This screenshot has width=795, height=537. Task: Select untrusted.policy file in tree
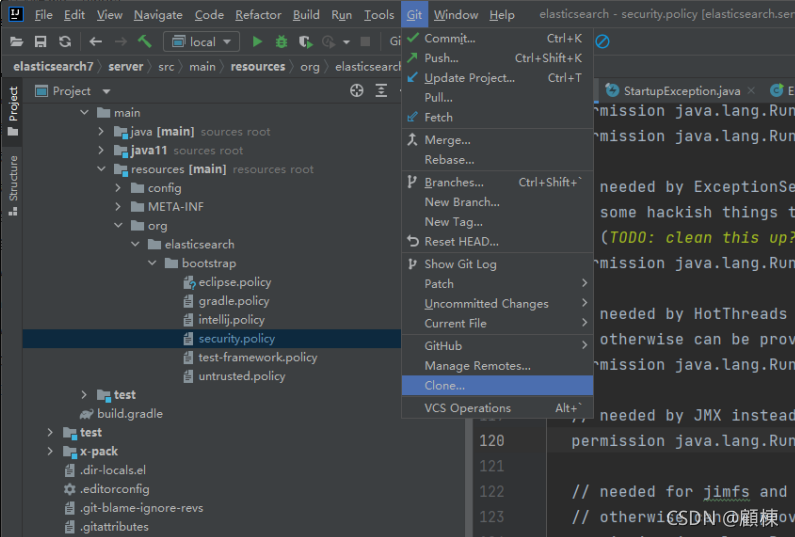coord(242,376)
